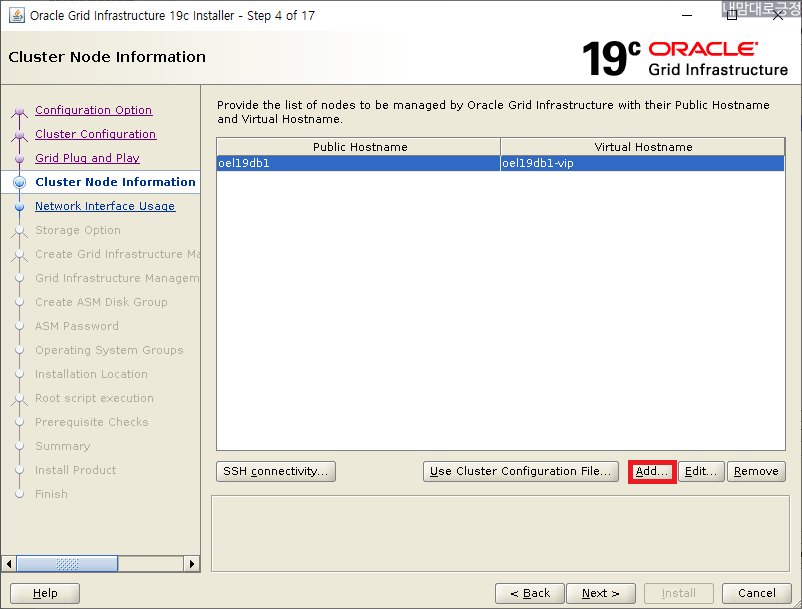This screenshot has height=609, width=802.
Task: Click the Root script execution step
Action: coord(94,398)
